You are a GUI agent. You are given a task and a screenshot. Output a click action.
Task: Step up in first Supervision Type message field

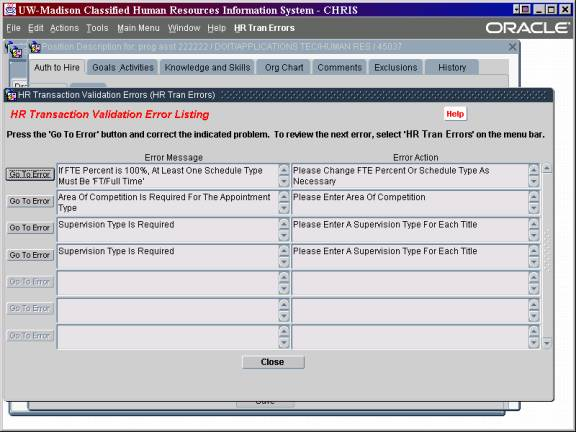coord(284,224)
